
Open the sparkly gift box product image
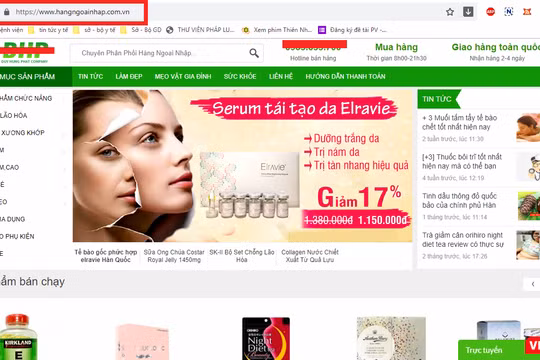coord(391,338)
